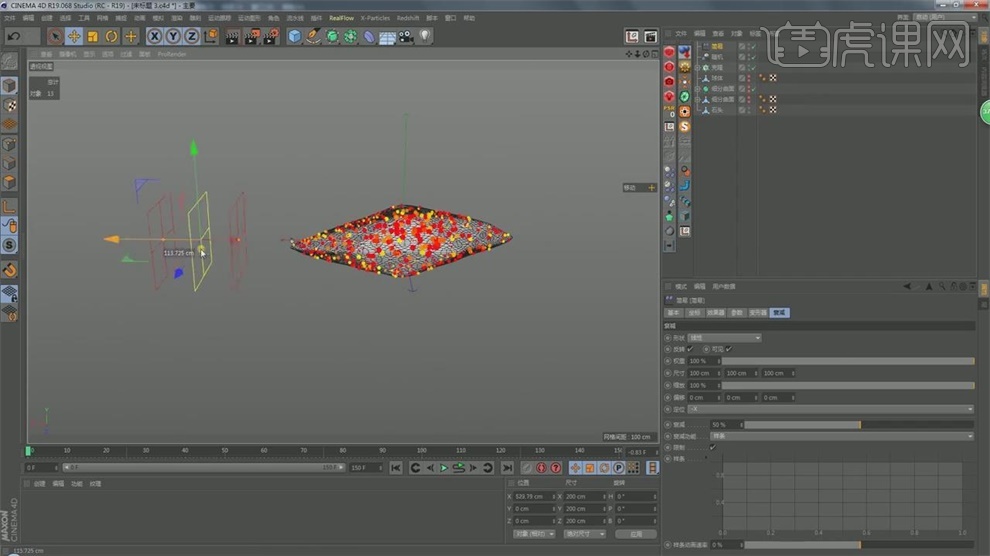This screenshot has width=990, height=556.
Task: Select the Move tool in toolbar
Action: tap(74, 36)
